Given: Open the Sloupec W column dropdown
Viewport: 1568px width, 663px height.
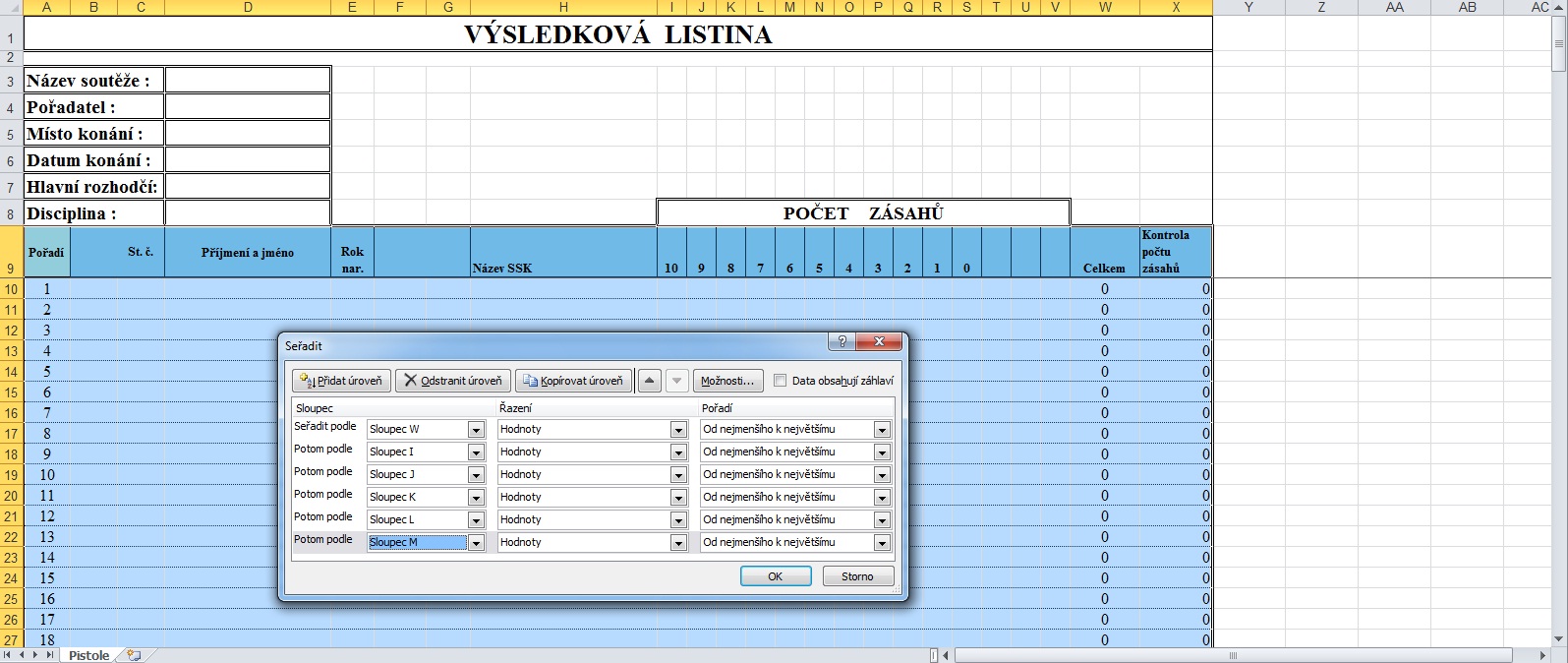Looking at the screenshot, I should [476, 430].
